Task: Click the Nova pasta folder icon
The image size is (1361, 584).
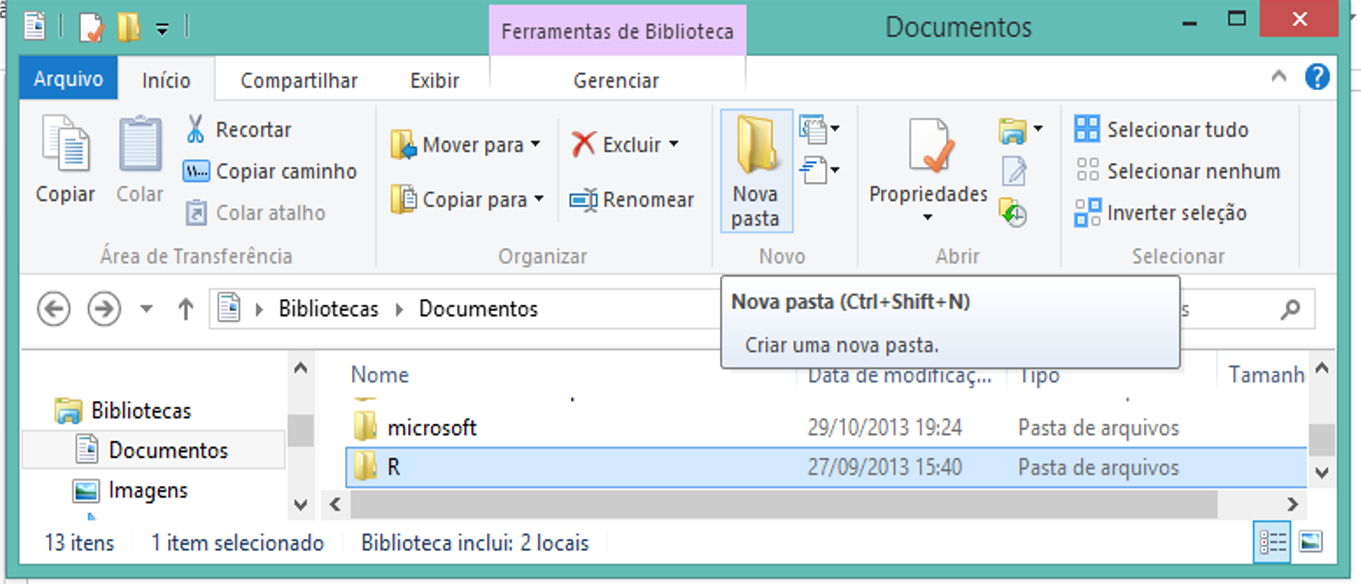Action: coord(755,147)
